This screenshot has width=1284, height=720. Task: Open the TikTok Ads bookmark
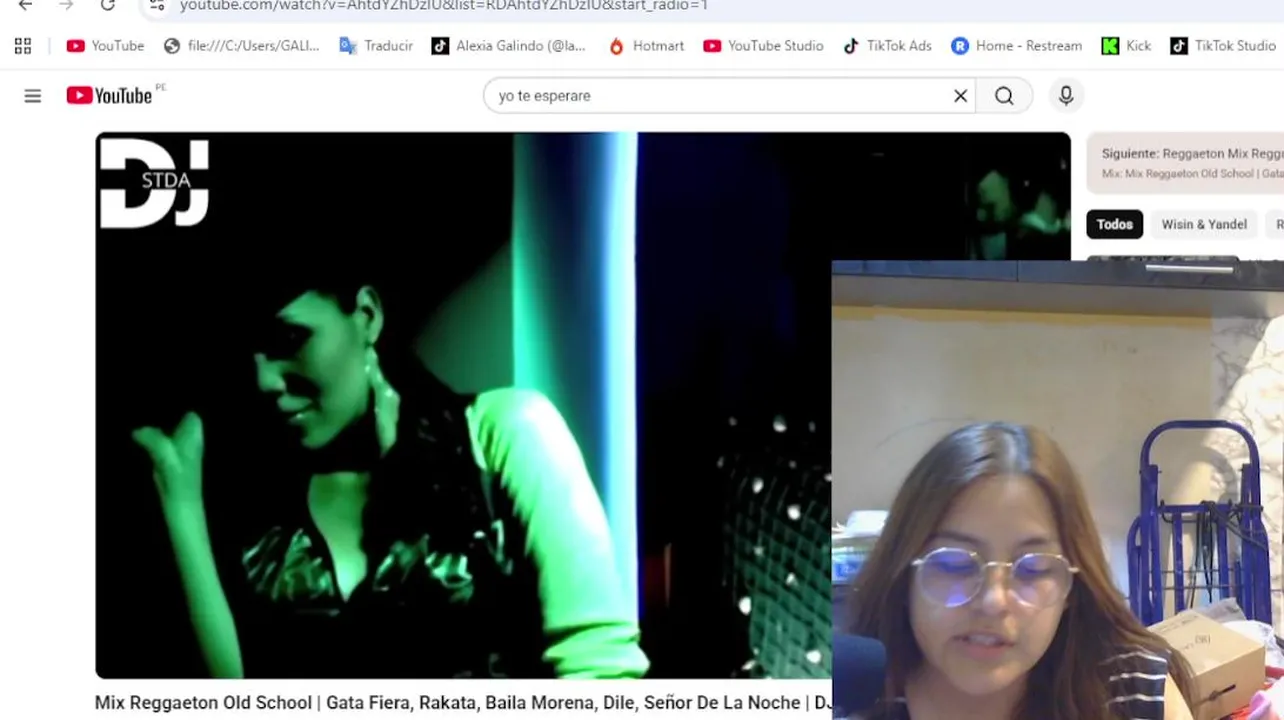point(887,46)
